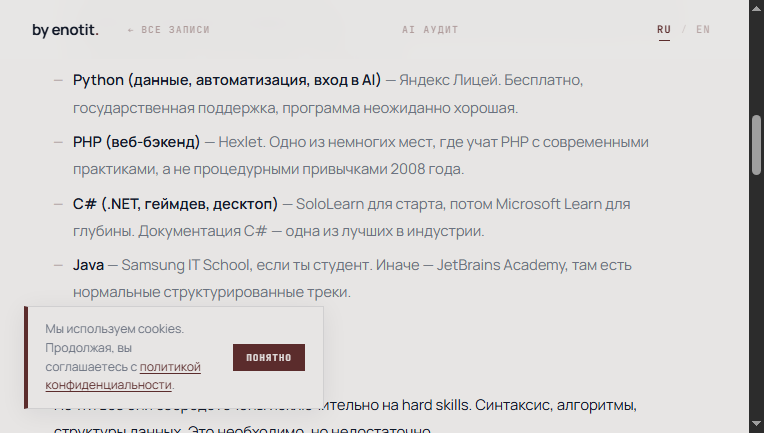Click the line глубины. Документация C# — одна из лучших
Screen dimensions: 764x433
pos(279,231)
